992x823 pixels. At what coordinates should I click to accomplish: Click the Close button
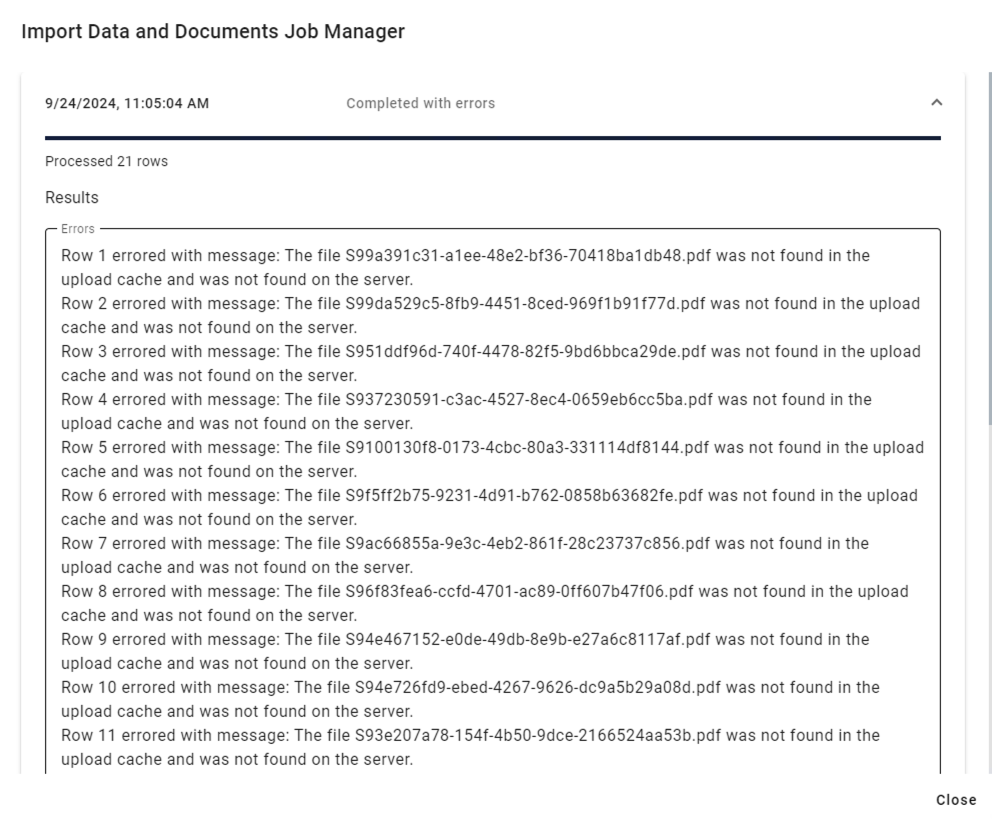[x=956, y=800]
